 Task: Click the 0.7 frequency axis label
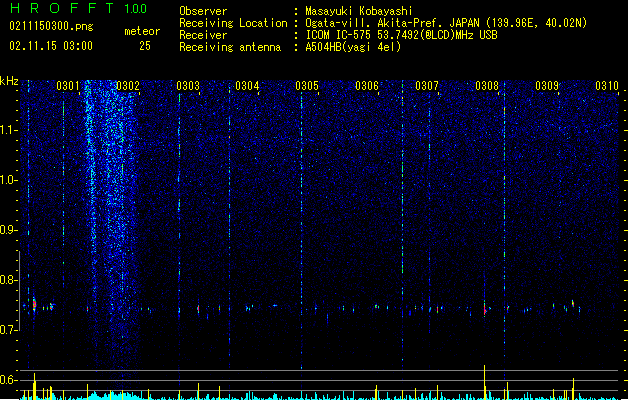click(x=8, y=330)
